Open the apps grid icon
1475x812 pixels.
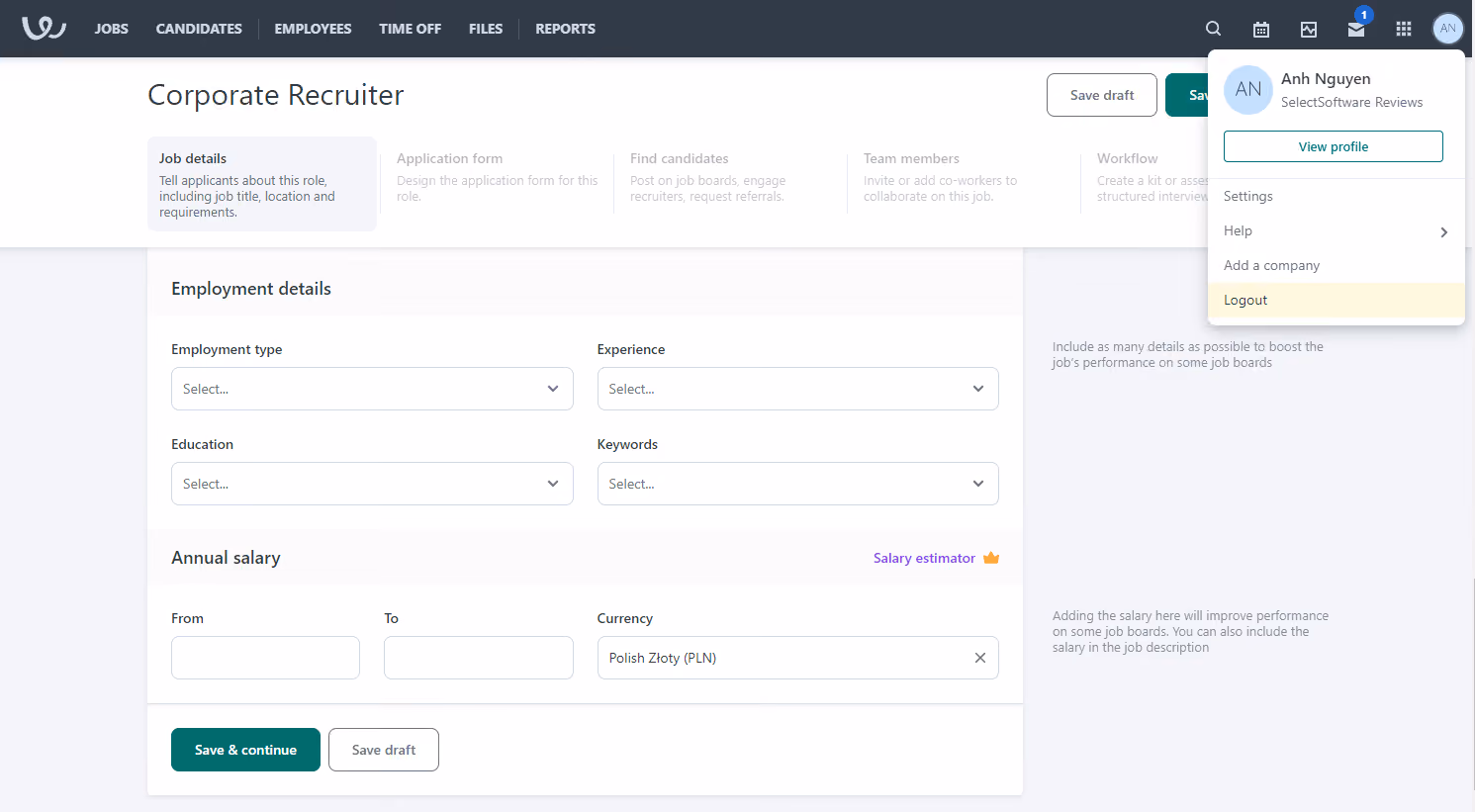click(1404, 29)
